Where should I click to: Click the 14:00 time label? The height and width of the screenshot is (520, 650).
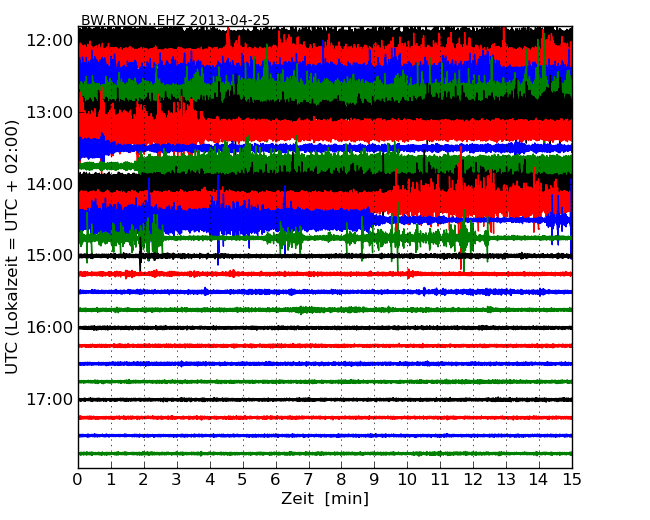coord(50,185)
